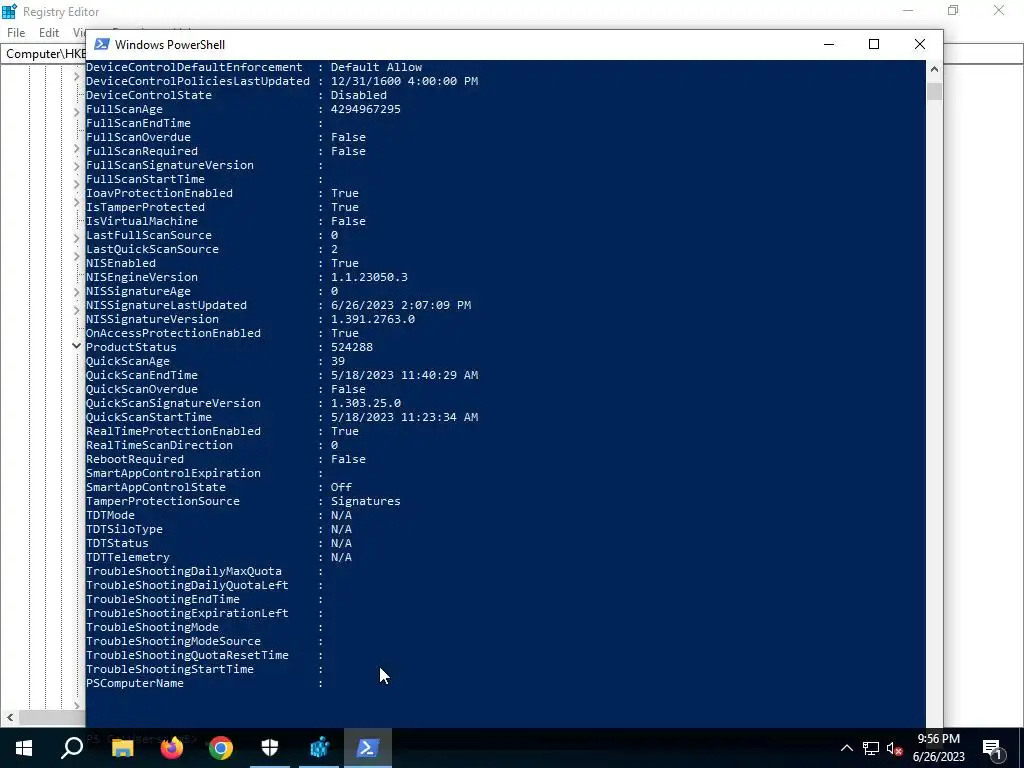Image resolution: width=1024 pixels, height=768 pixels.
Task: Click the 'TDTTelemetry' label
Action: [127, 557]
